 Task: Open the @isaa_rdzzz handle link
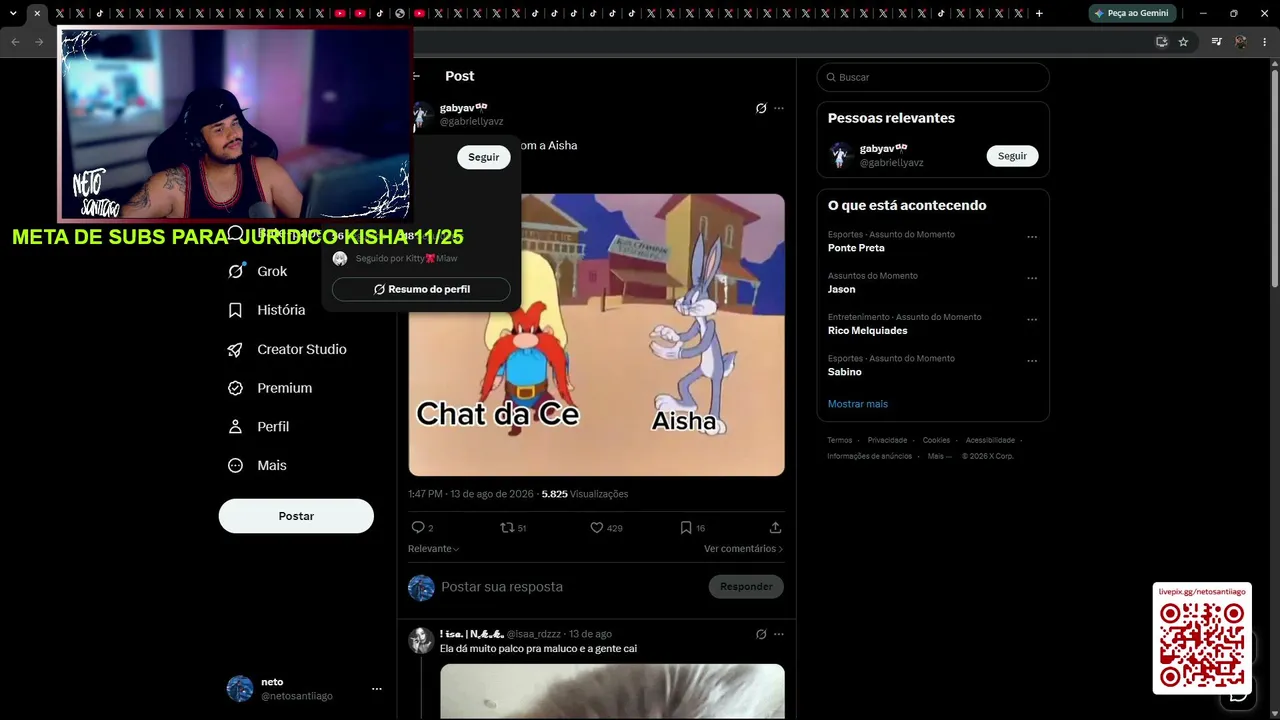pyautogui.click(x=534, y=634)
